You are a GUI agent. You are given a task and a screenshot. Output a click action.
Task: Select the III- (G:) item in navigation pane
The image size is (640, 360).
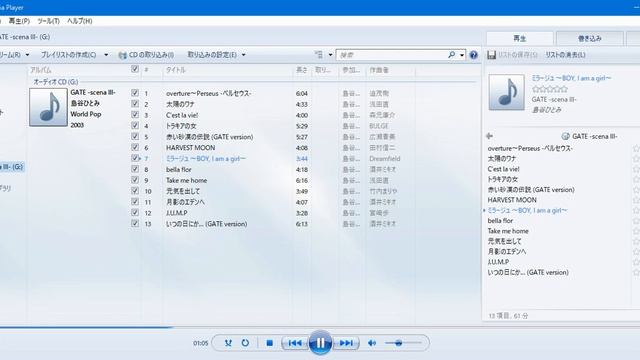(x=12, y=167)
